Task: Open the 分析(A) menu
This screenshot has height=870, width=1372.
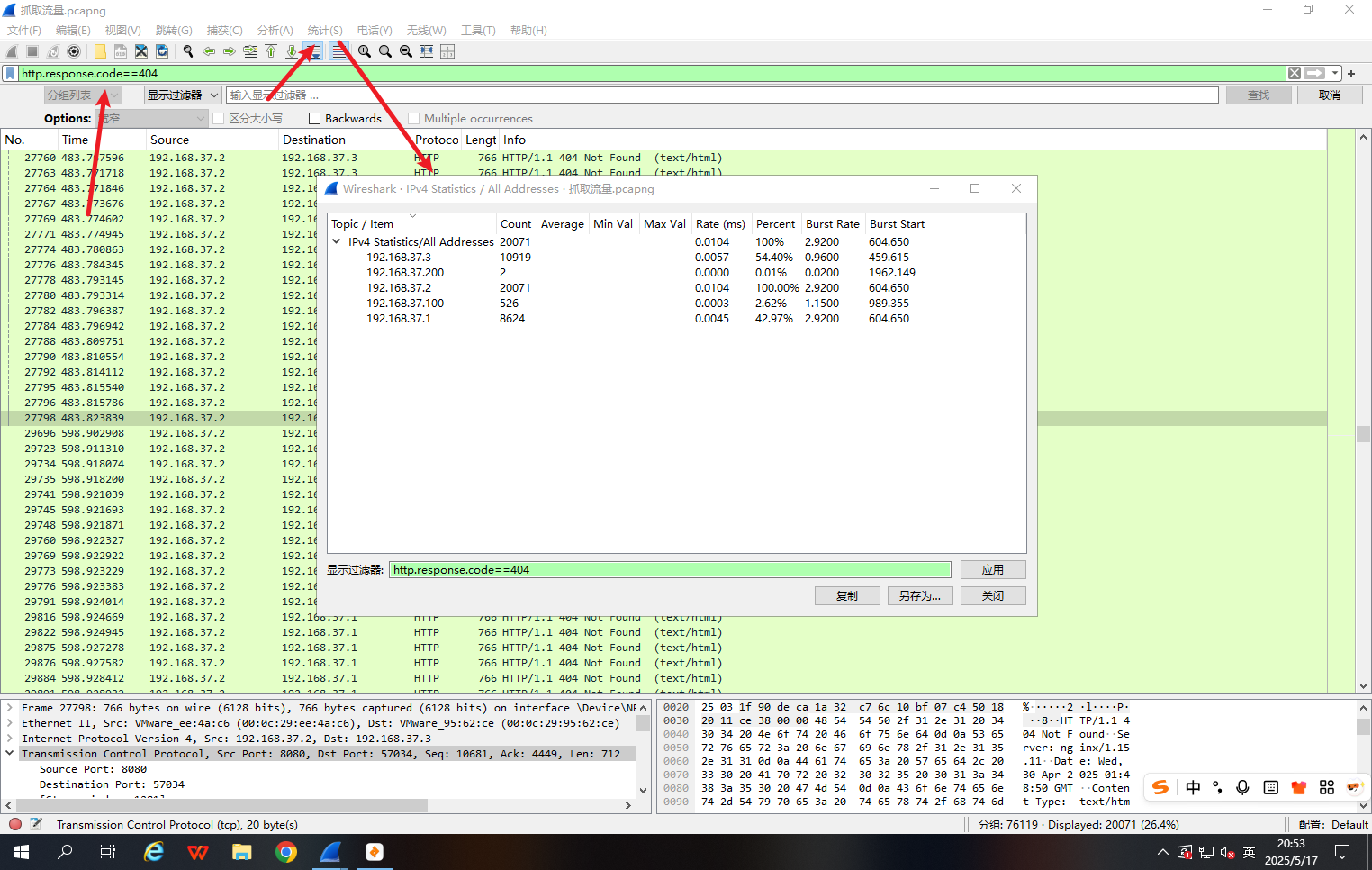Action: (x=275, y=31)
